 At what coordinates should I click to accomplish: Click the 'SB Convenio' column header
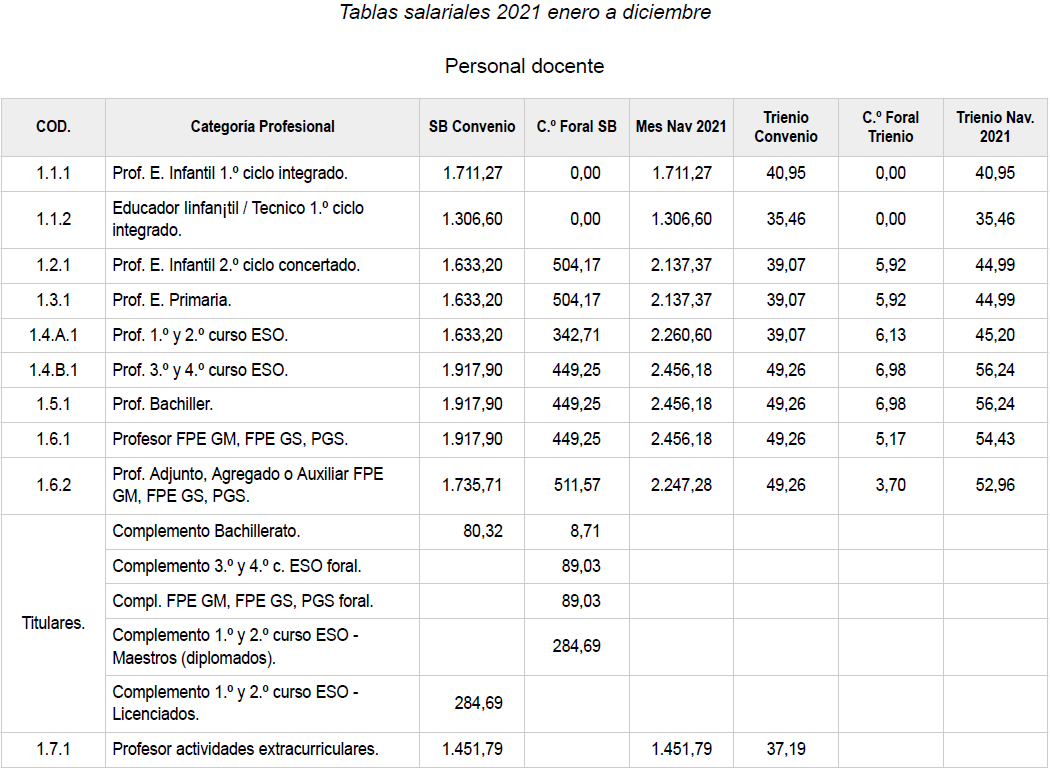472,127
